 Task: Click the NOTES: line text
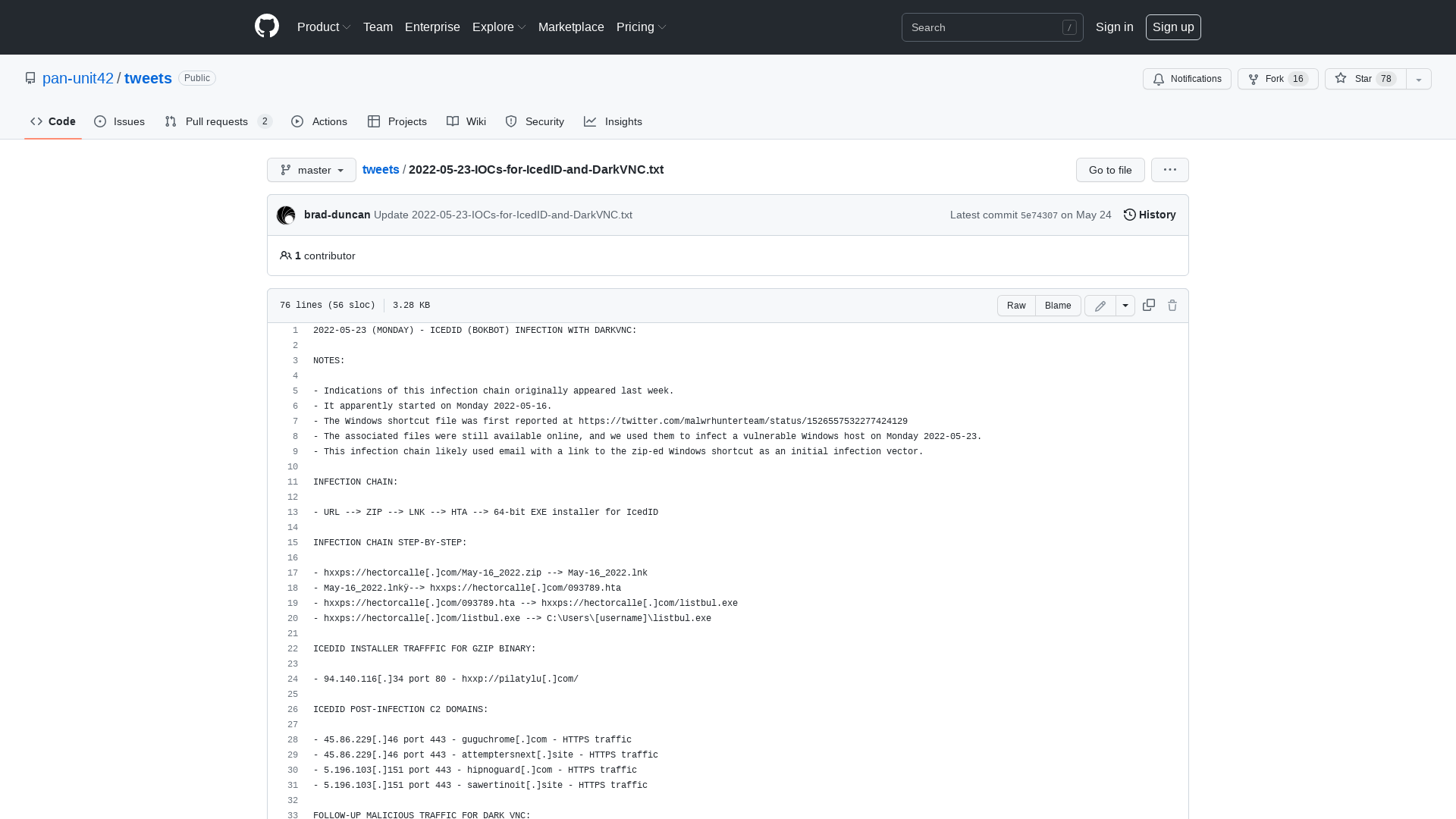pos(329,361)
